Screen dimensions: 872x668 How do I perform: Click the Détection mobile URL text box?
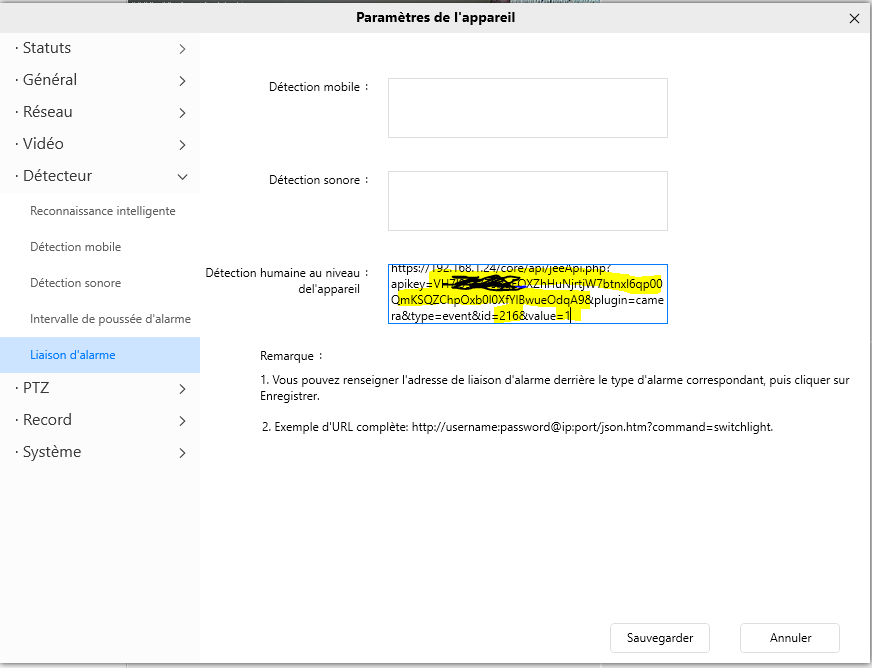(528, 108)
